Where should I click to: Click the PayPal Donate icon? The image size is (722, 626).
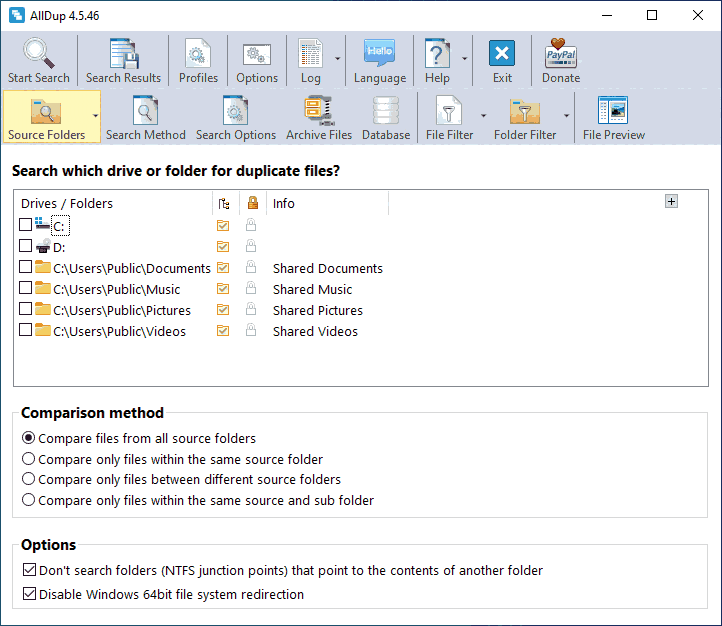point(560,54)
